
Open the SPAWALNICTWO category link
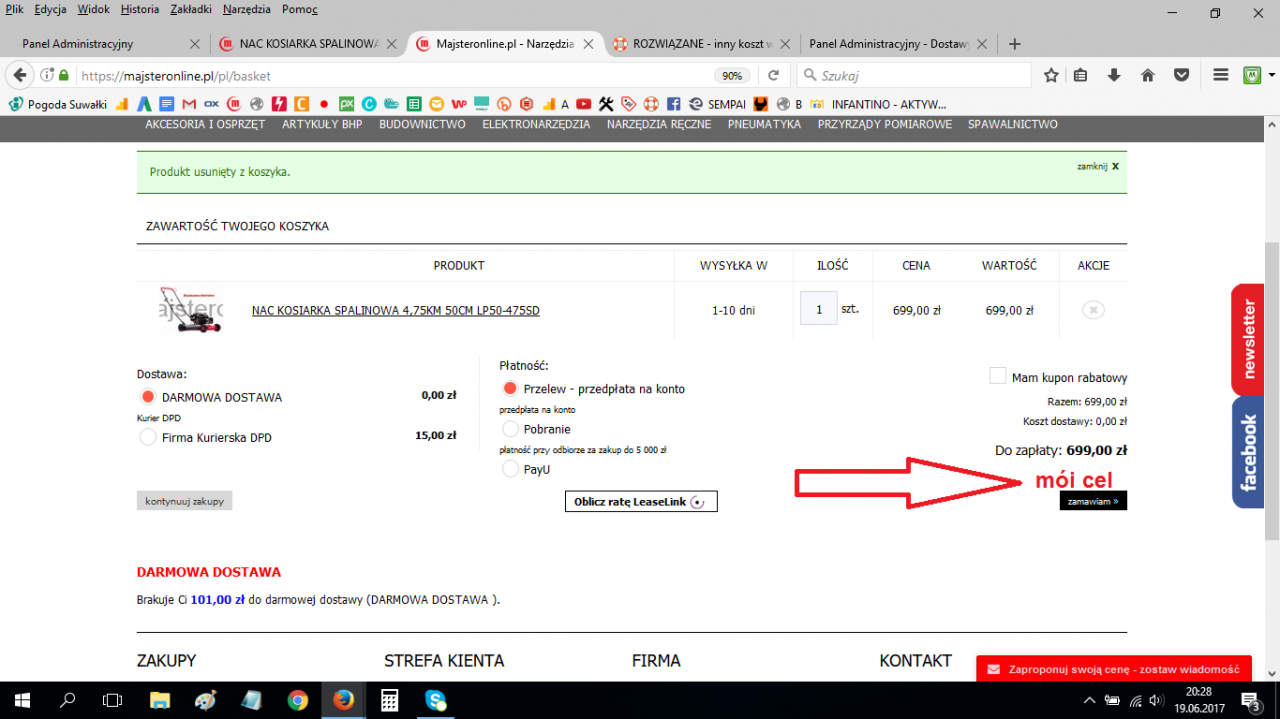coord(1012,124)
